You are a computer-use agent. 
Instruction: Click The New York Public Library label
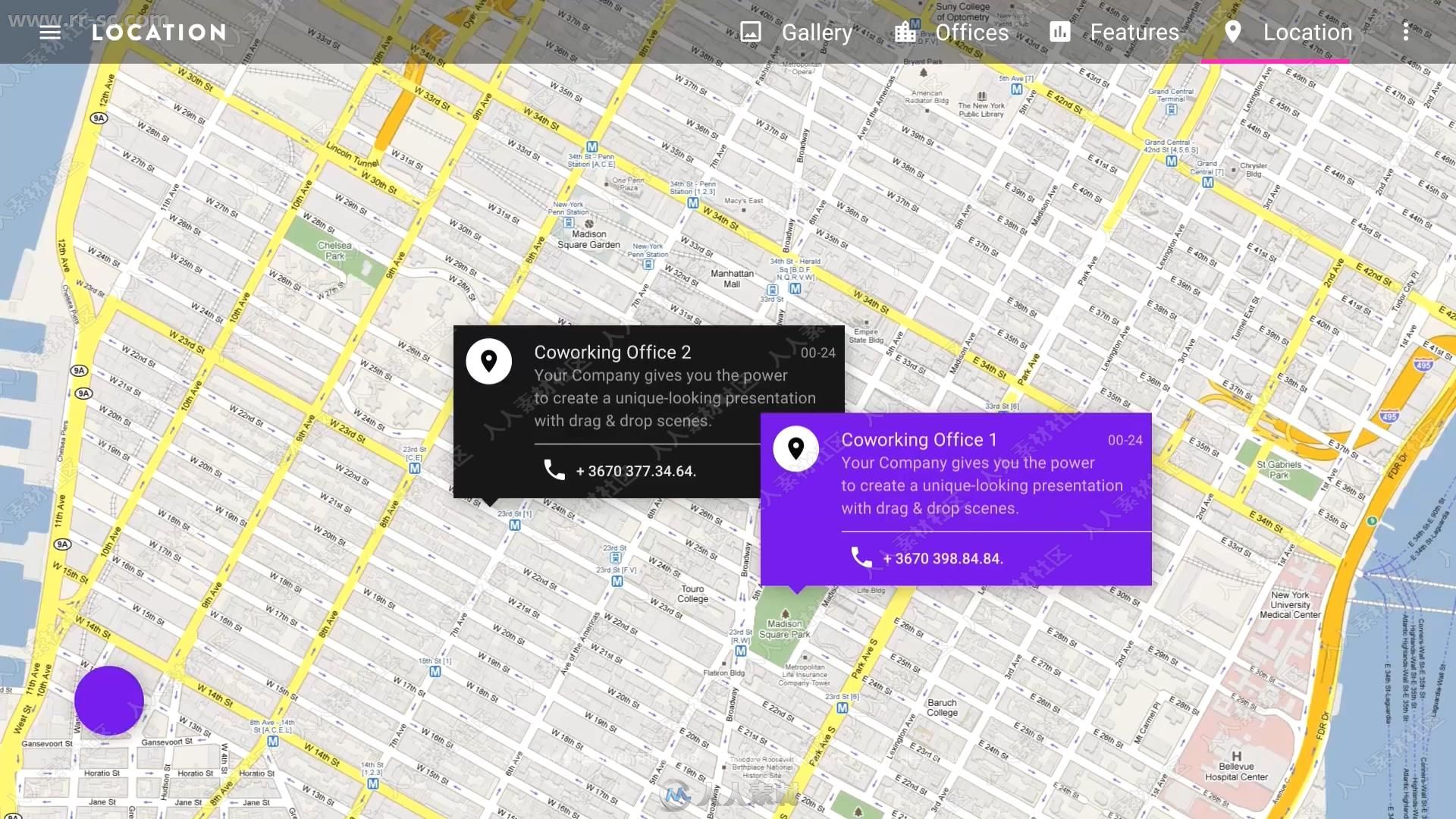pos(981,110)
